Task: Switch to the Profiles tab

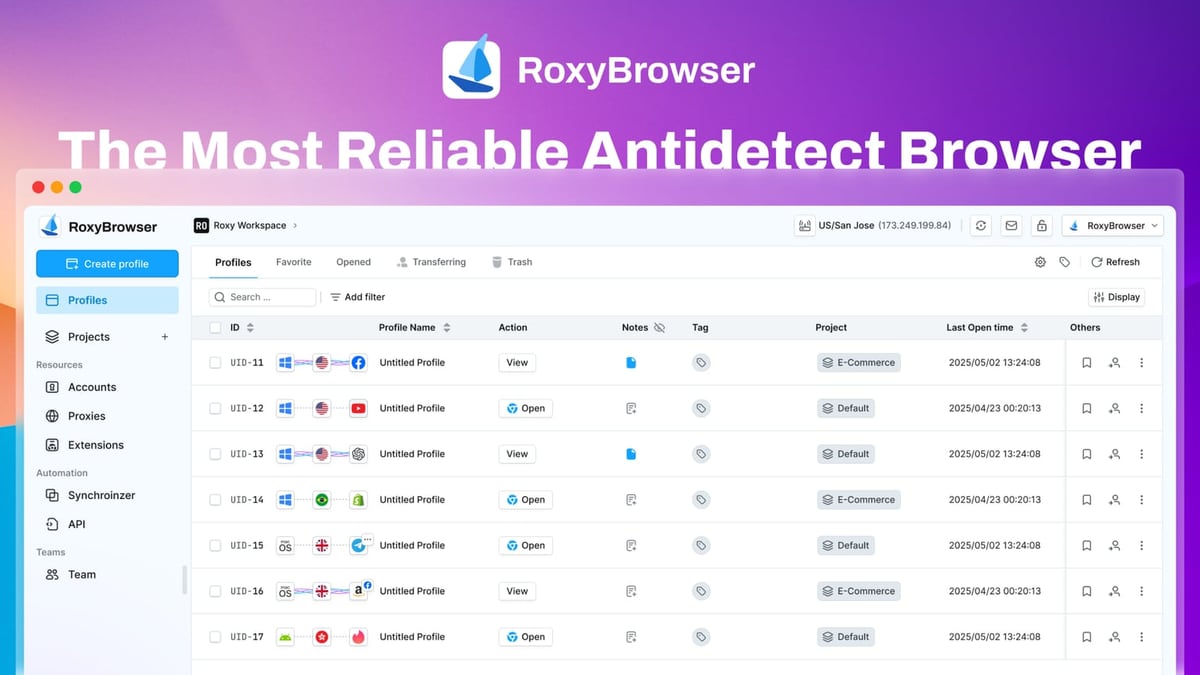Action: tap(233, 262)
